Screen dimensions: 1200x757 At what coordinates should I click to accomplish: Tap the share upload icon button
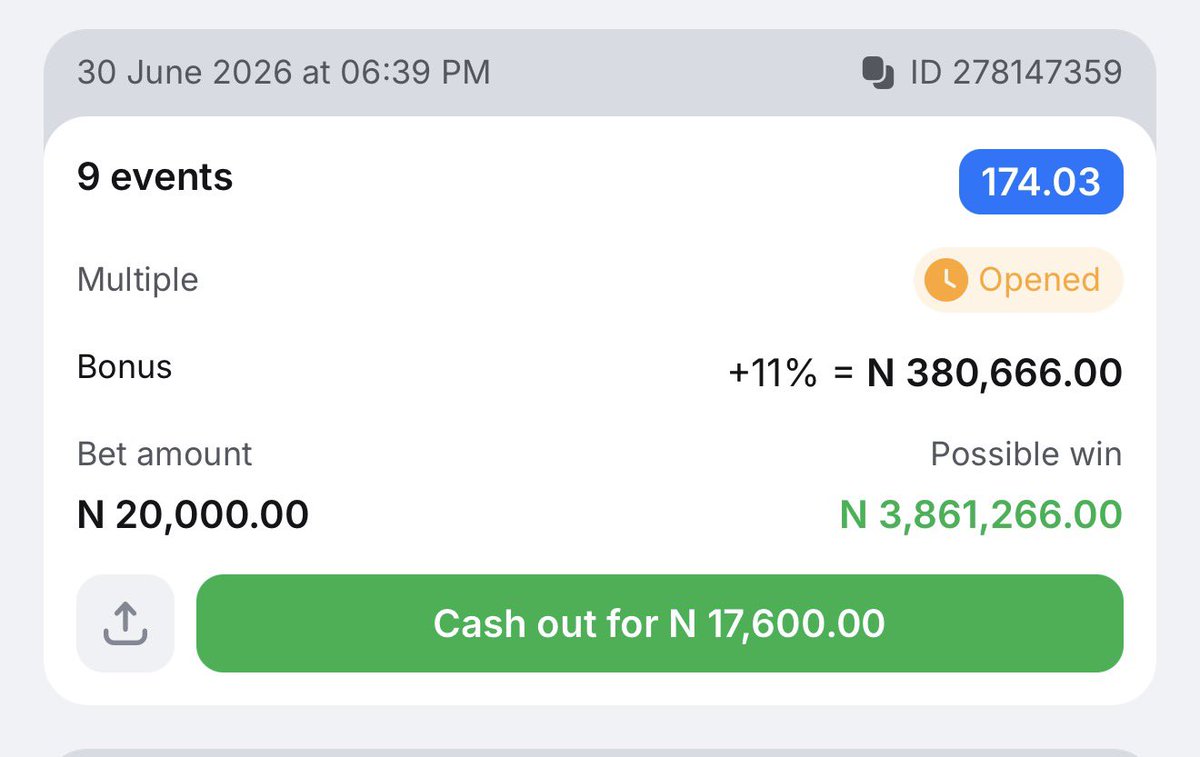coord(125,623)
